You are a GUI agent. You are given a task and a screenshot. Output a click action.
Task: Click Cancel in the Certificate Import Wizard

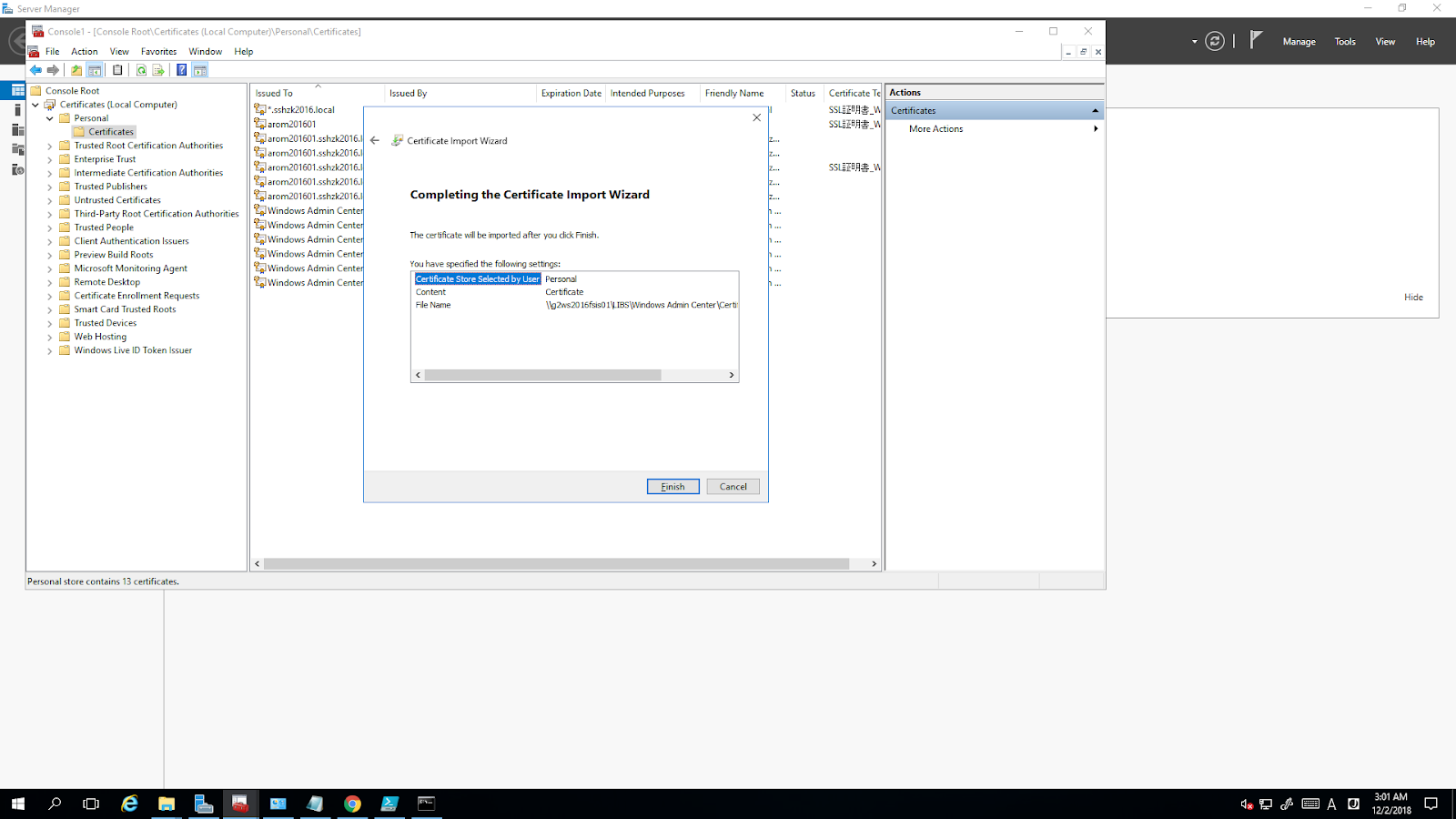[x=733, y=486]
